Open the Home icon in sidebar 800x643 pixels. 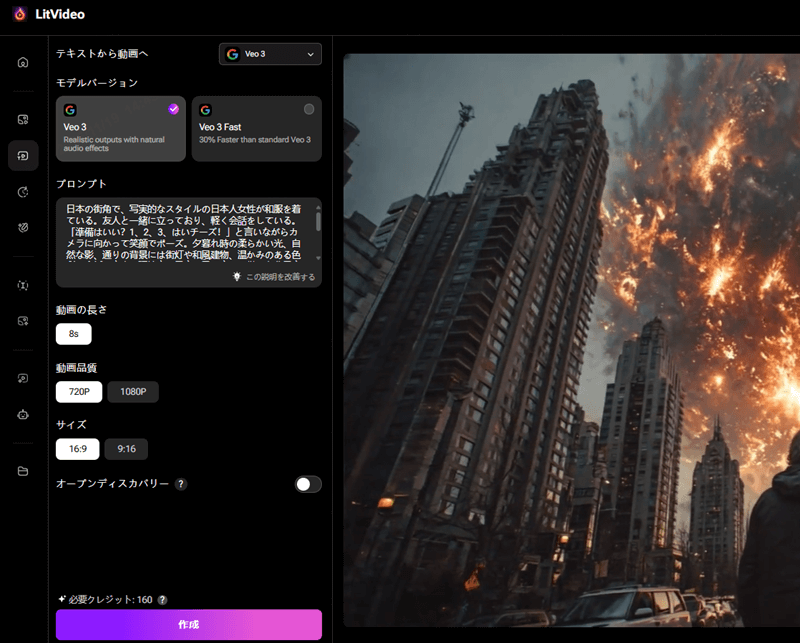click(23, 62)
